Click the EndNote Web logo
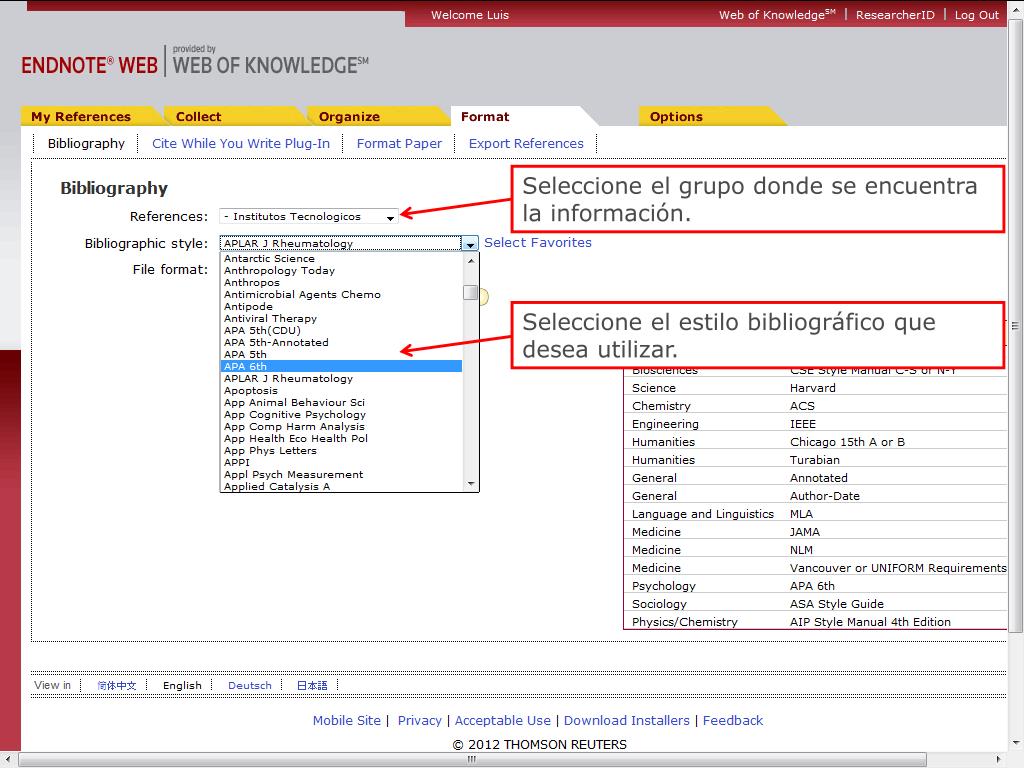The width and height of the screenshot is (1024, 768). coord(89,65)
